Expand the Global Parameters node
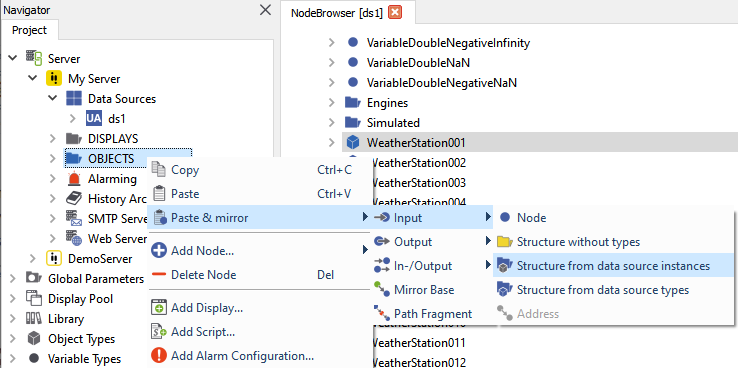This screenshot has width=738, height=368. pyautogui.click(x=13, y=278)
